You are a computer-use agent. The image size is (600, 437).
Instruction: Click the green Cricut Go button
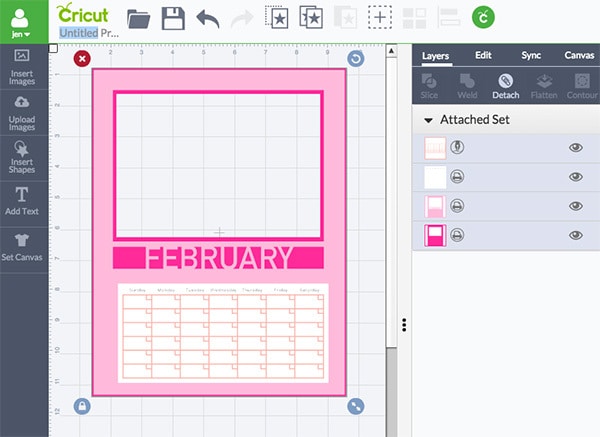(483, 17)
